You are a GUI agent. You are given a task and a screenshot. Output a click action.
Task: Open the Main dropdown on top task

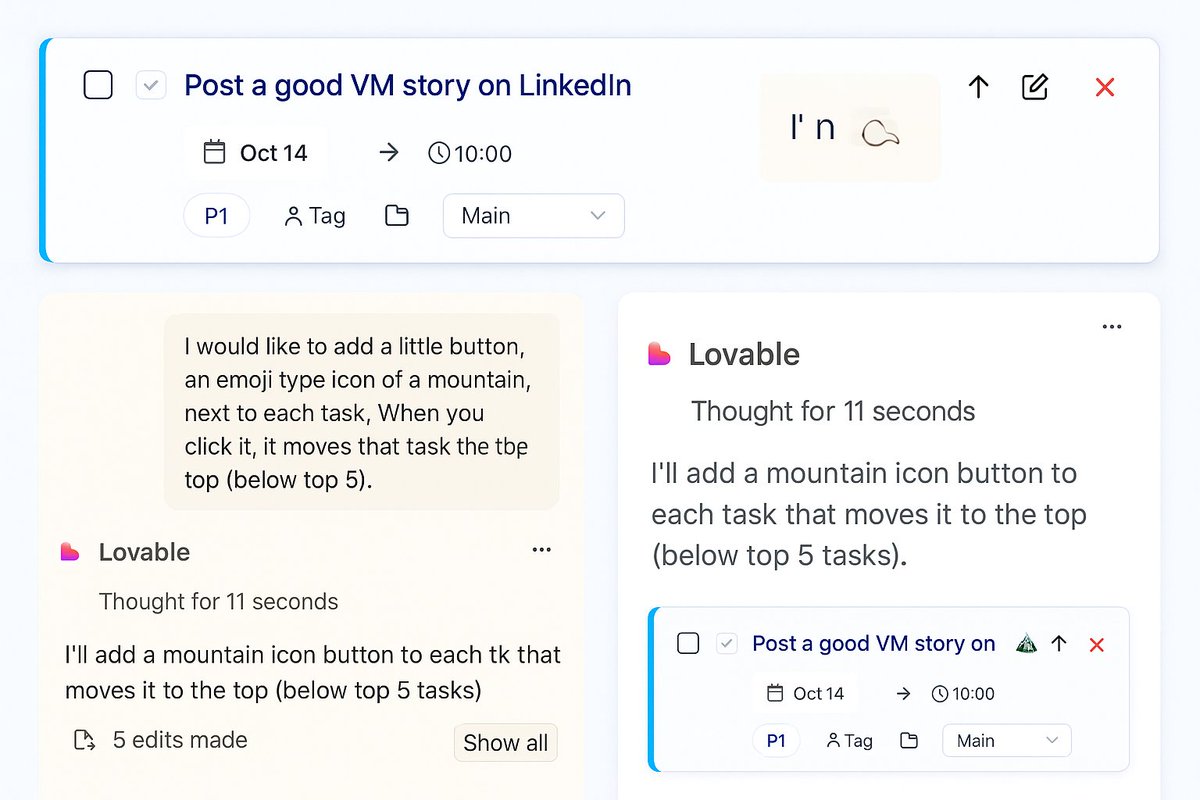pyautogui.click(x=534, y=216)
